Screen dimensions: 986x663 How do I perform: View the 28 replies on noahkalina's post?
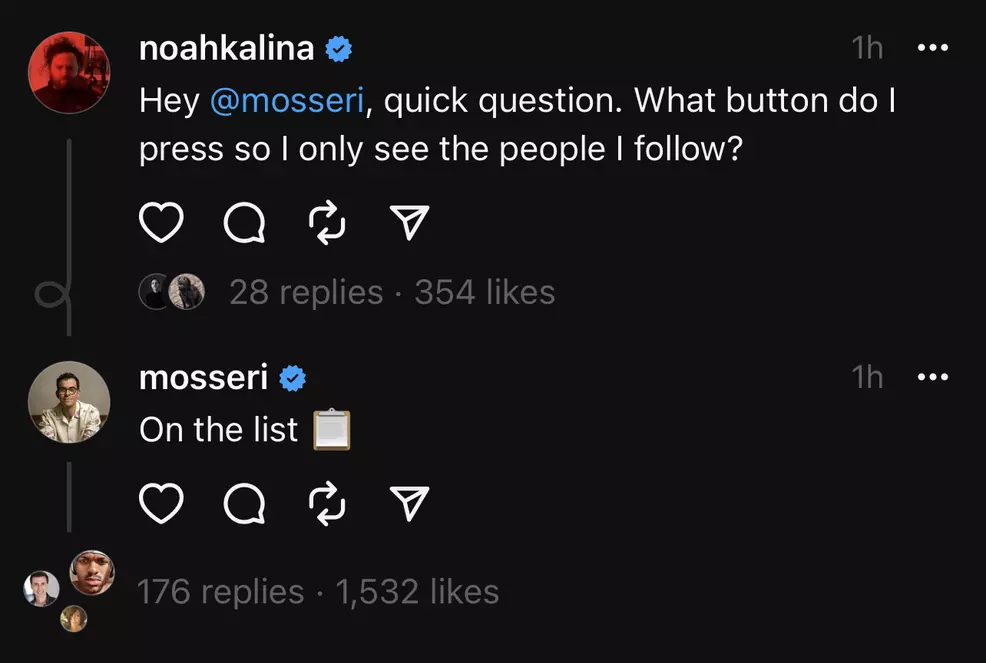pos(306,292)
